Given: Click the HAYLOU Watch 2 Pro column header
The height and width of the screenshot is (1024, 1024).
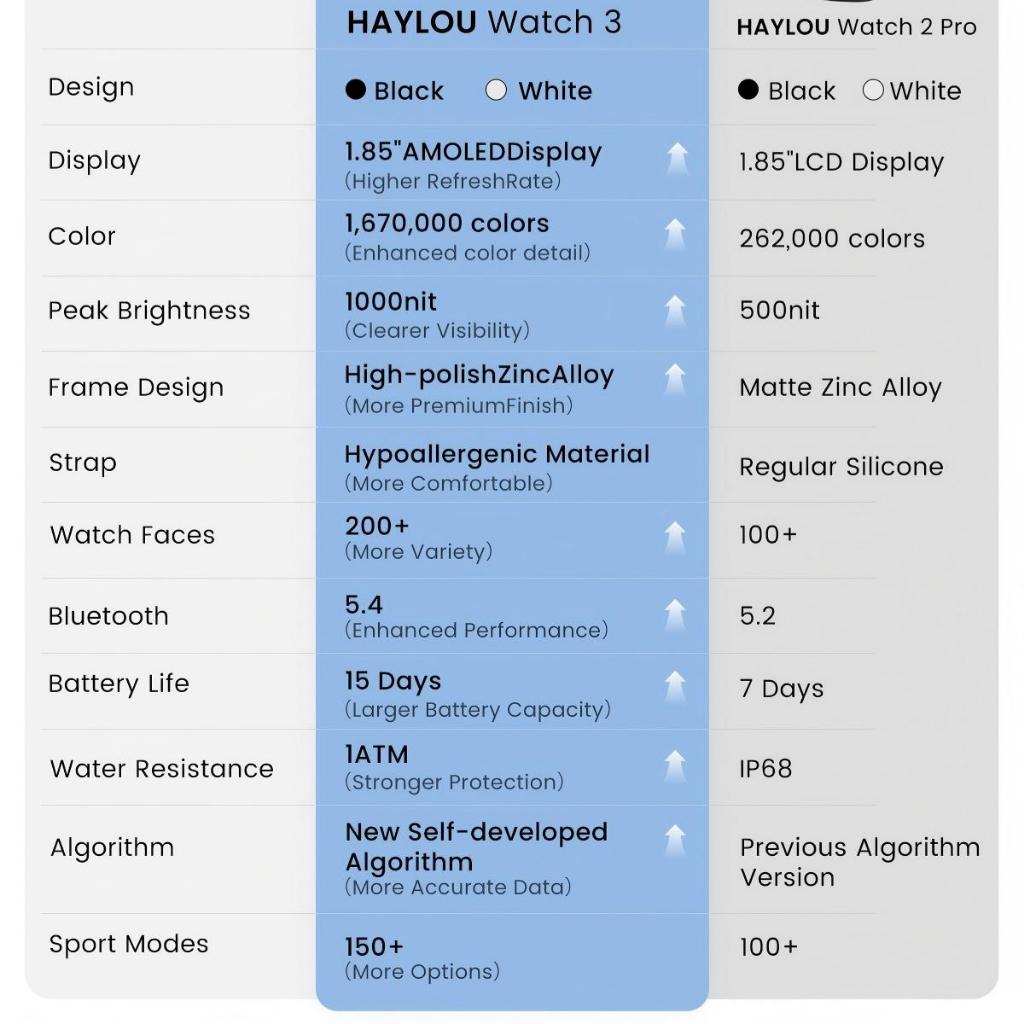Looking at the screenshot, I should tap(856, 27).
